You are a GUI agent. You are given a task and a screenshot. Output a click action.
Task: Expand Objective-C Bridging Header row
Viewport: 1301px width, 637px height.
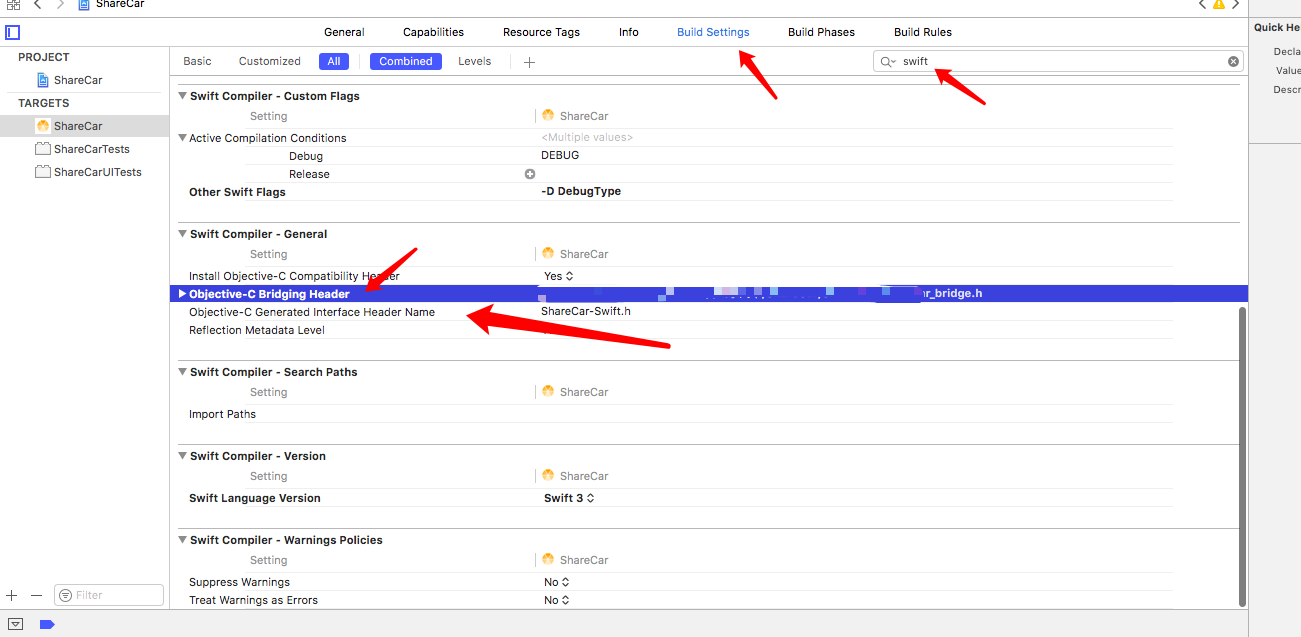[x=182, y=294]
